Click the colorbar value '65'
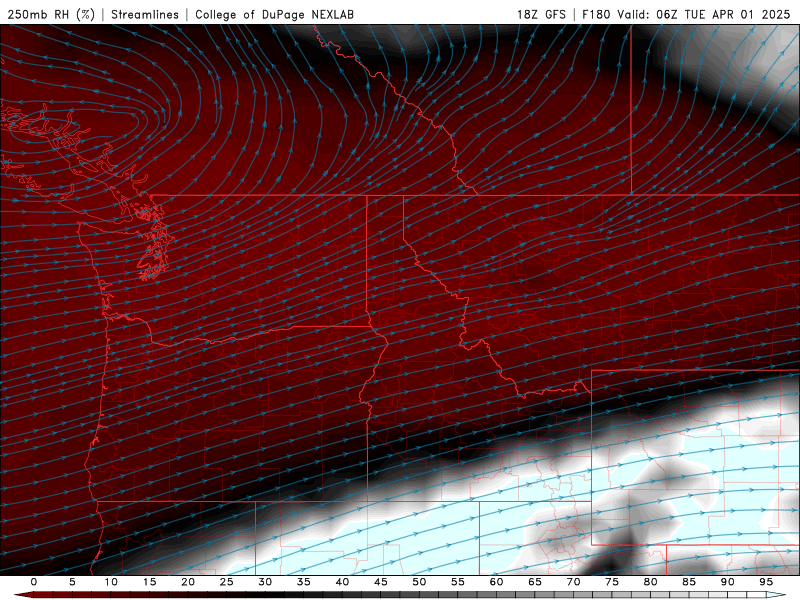Viewport: 800px width, 600px height. pyautogui.click(x=535, y=582)
